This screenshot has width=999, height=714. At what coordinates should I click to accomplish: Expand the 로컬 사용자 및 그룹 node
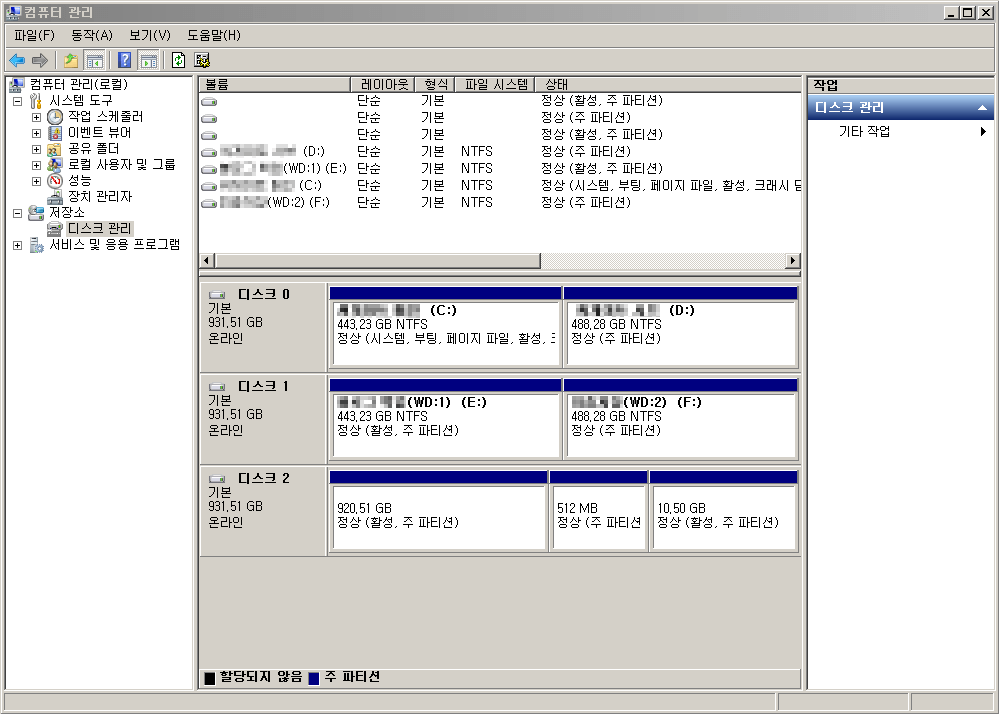point(36,165)
